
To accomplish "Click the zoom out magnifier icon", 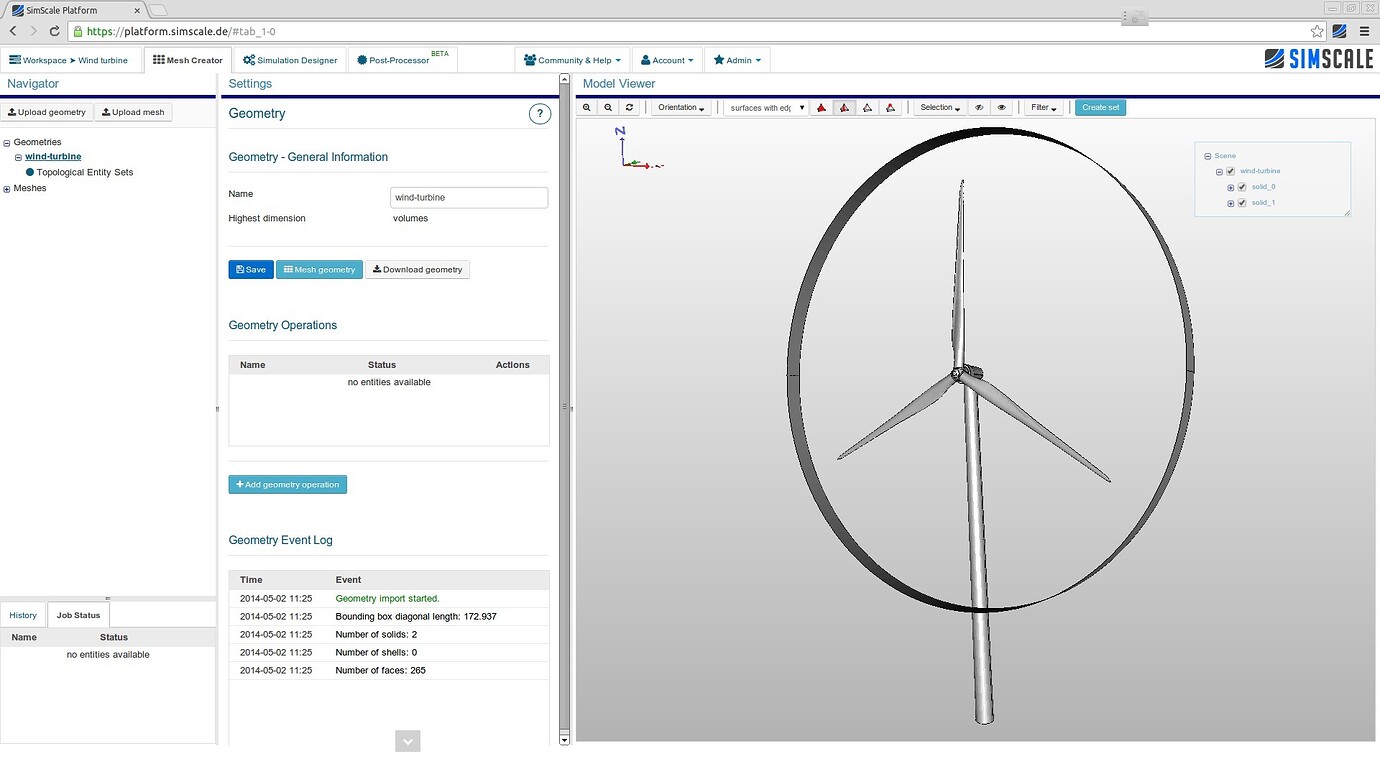I will pos(608,107).
